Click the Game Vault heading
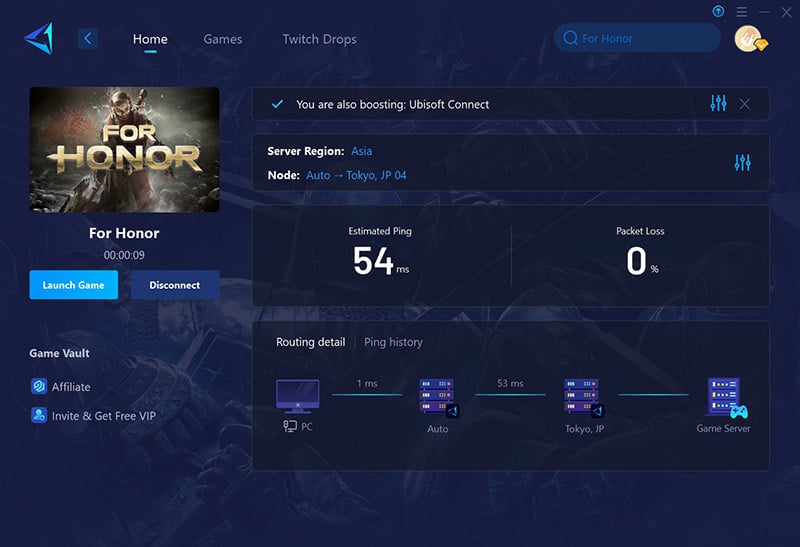This screenshot has height=547, width=800. point(59,353)
